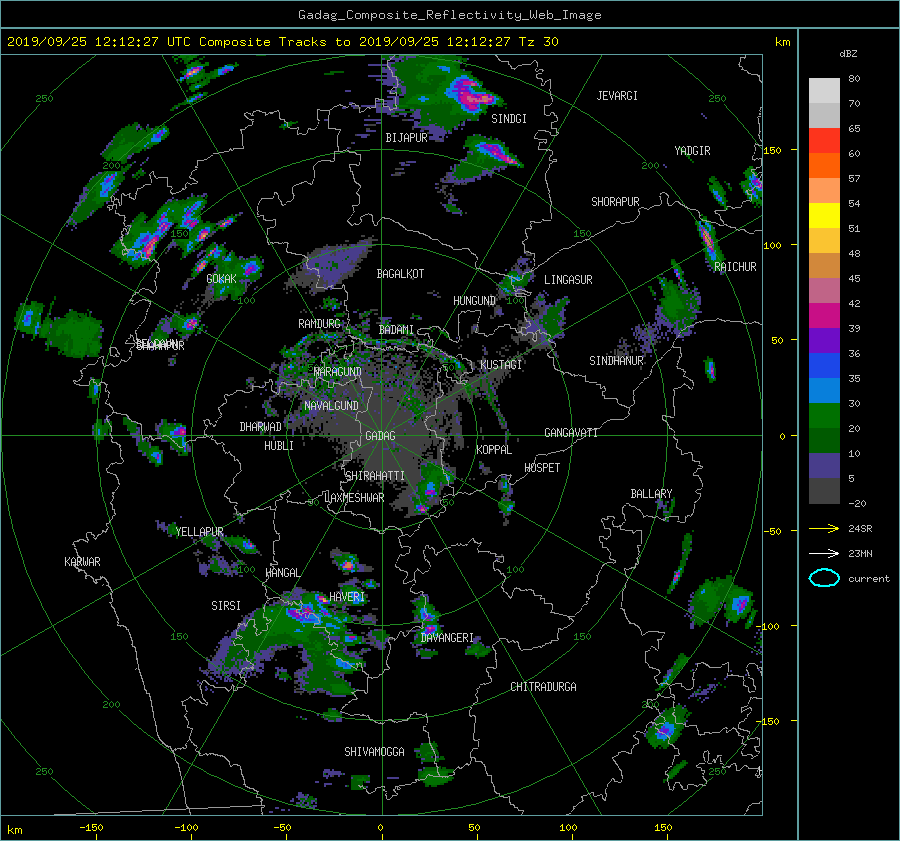Click the km unit label at bottom left
The width and height of the screenshot is (900, 841).
click(14, 830)
